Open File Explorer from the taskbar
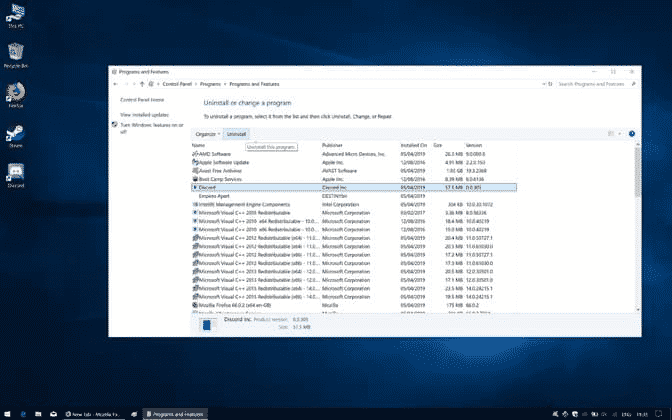This screenshot has height=420, width=672. 38,414
